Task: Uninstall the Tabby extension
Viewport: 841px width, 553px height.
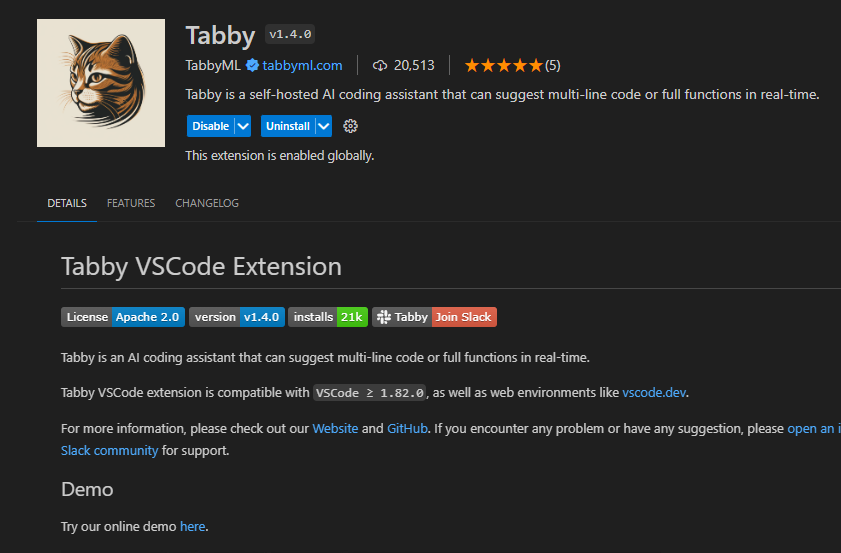Action: [x=288, y=126]
